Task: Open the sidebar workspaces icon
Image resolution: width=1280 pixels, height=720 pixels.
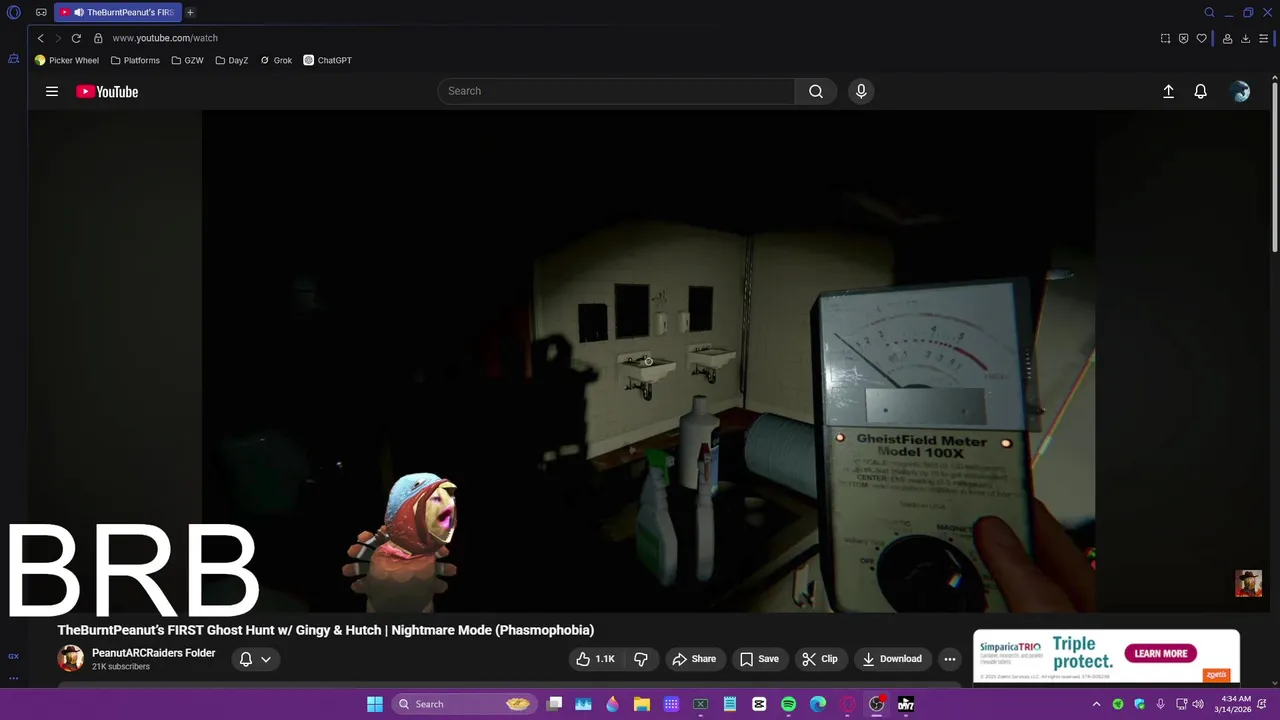Action: [13, 59]
